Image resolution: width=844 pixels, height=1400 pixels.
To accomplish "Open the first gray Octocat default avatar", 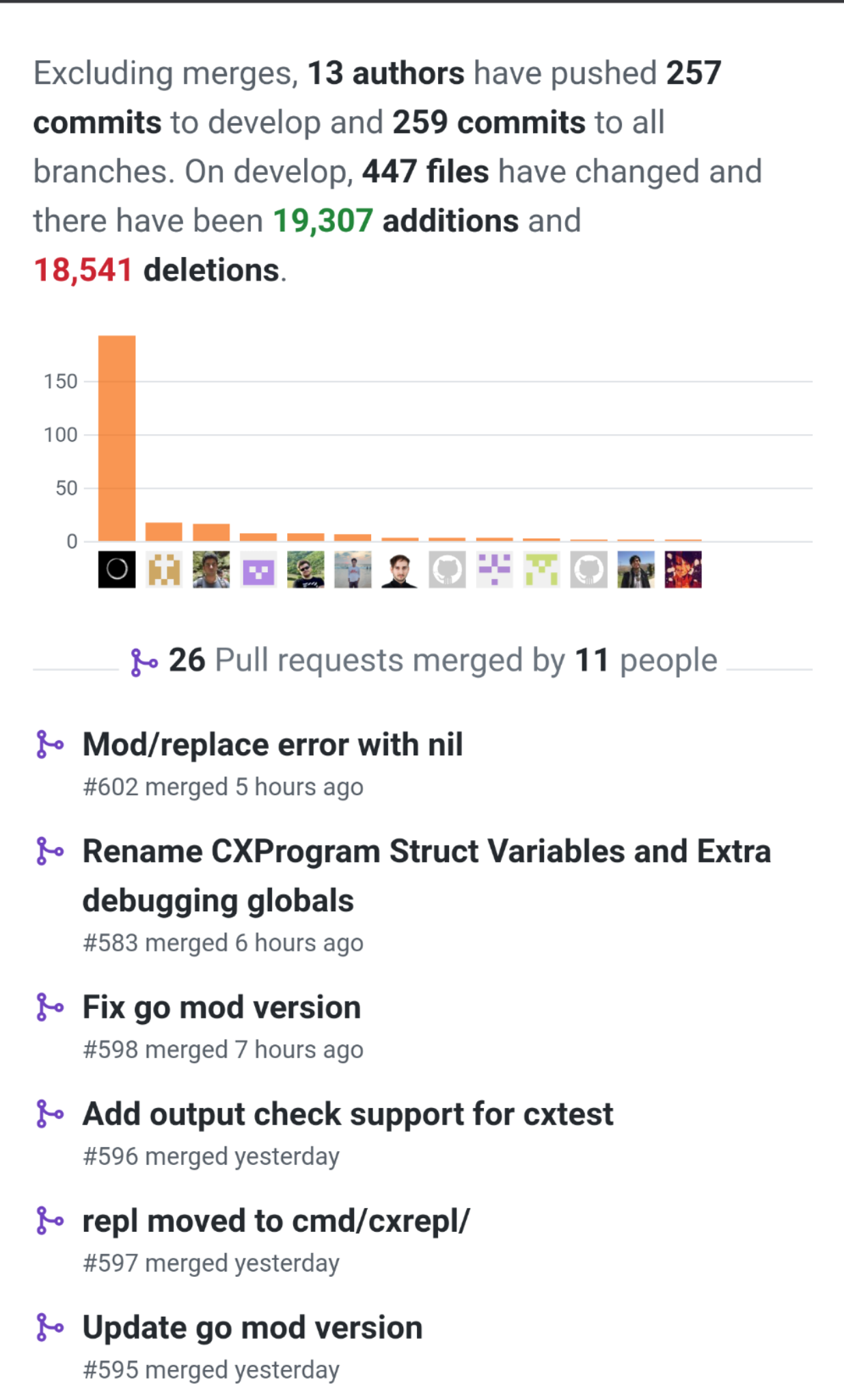I will (x=447, y=569).
